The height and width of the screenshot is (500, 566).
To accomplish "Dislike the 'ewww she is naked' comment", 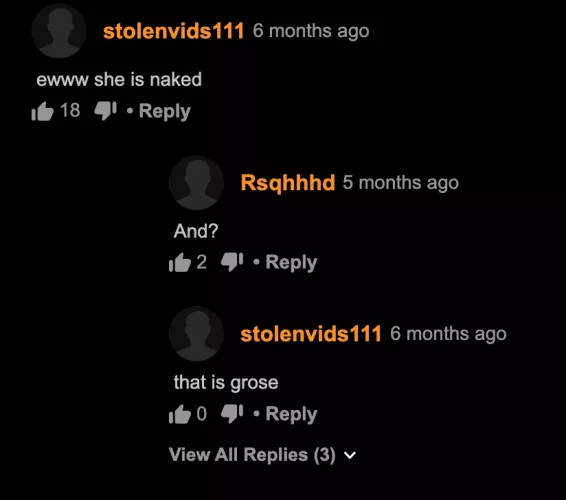I will point(105,110).
